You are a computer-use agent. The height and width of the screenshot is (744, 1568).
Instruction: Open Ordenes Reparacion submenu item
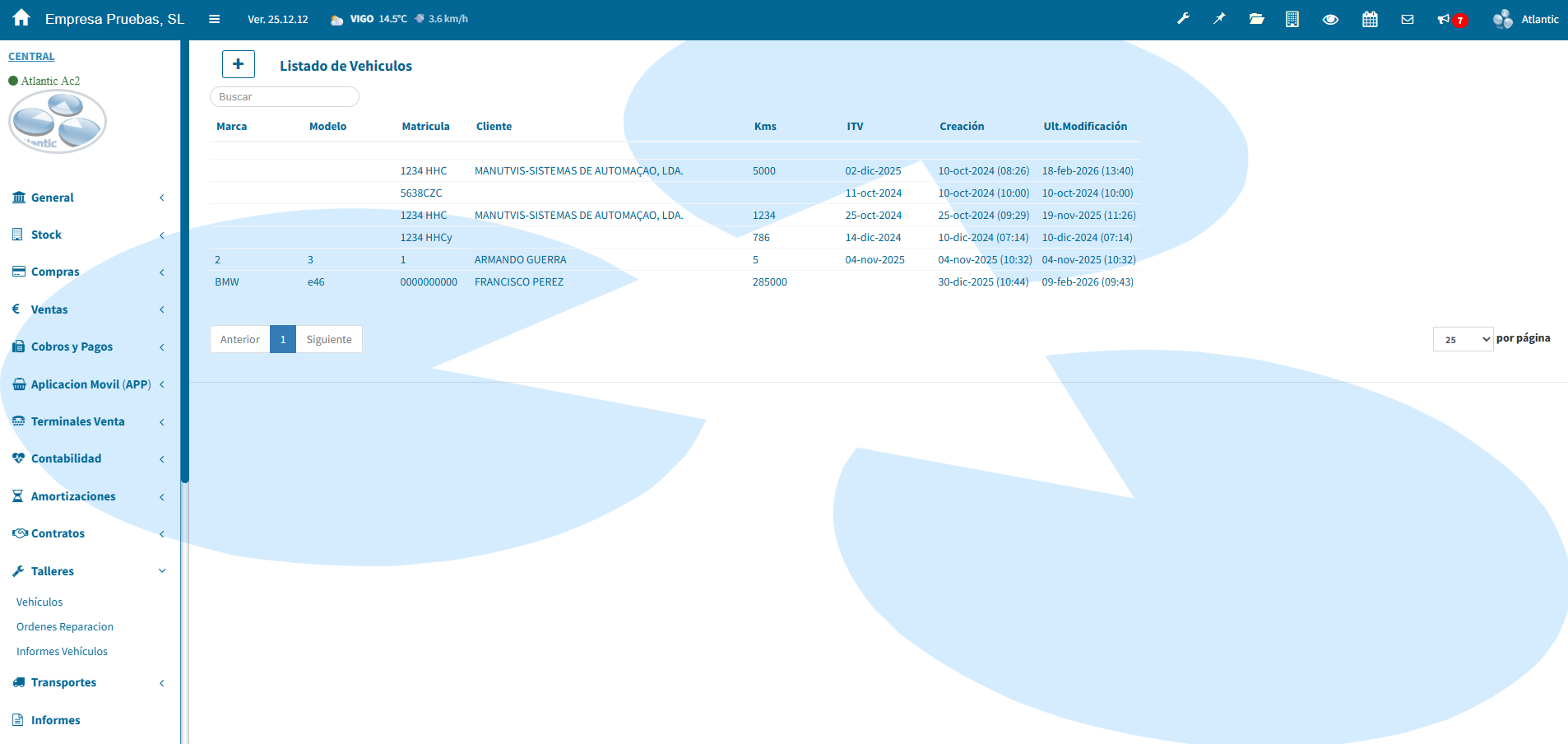pyautogui.click(x=65, y=627)
